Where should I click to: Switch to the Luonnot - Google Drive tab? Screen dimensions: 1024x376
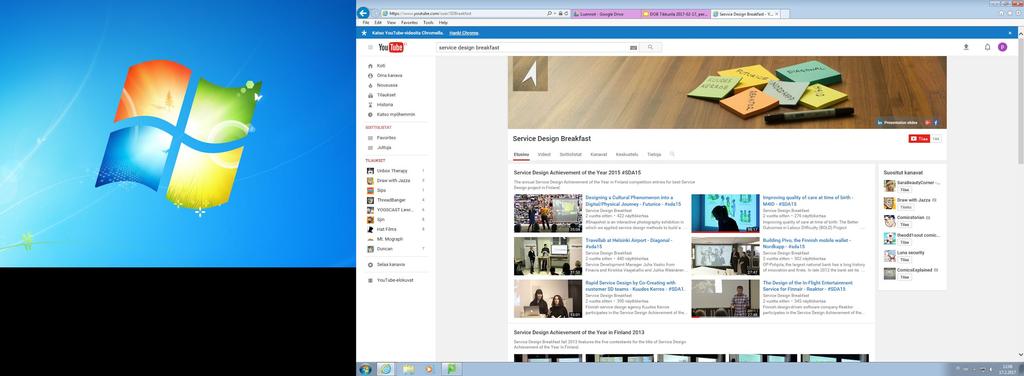[605, 14]
